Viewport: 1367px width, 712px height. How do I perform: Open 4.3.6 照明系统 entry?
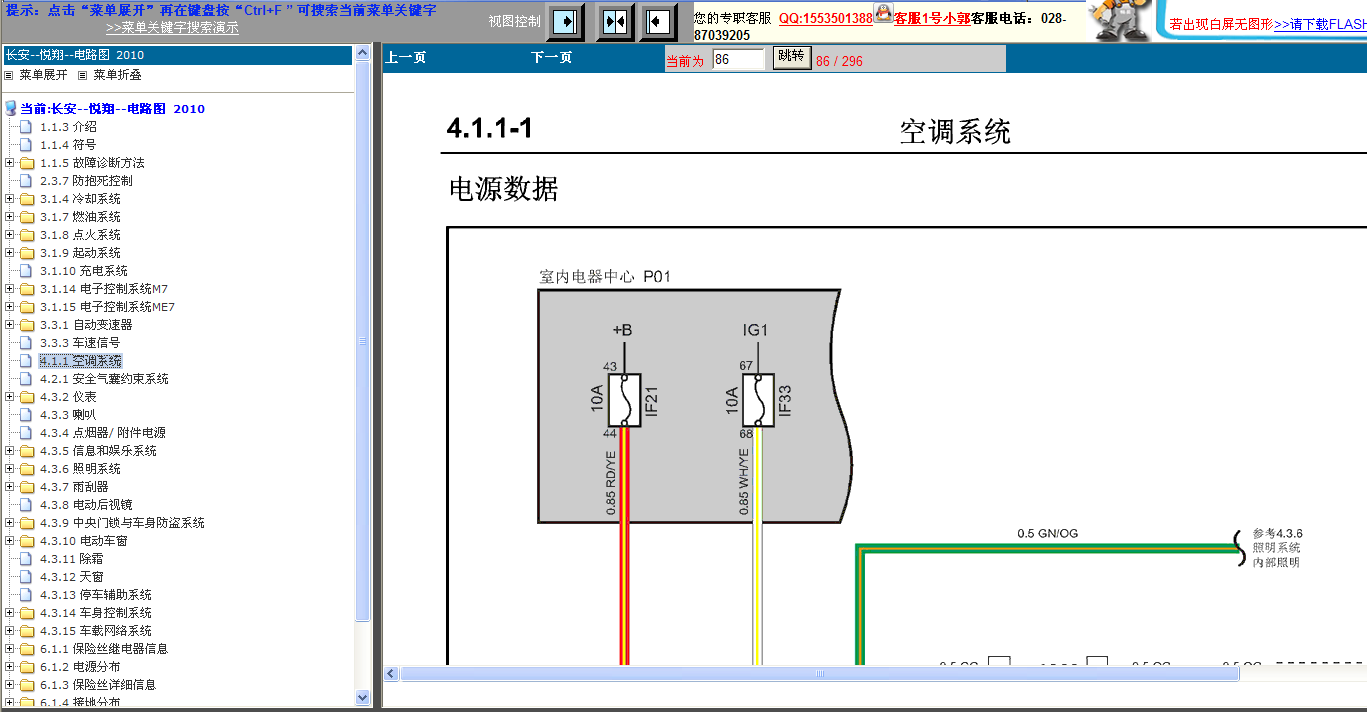(80, 469)
